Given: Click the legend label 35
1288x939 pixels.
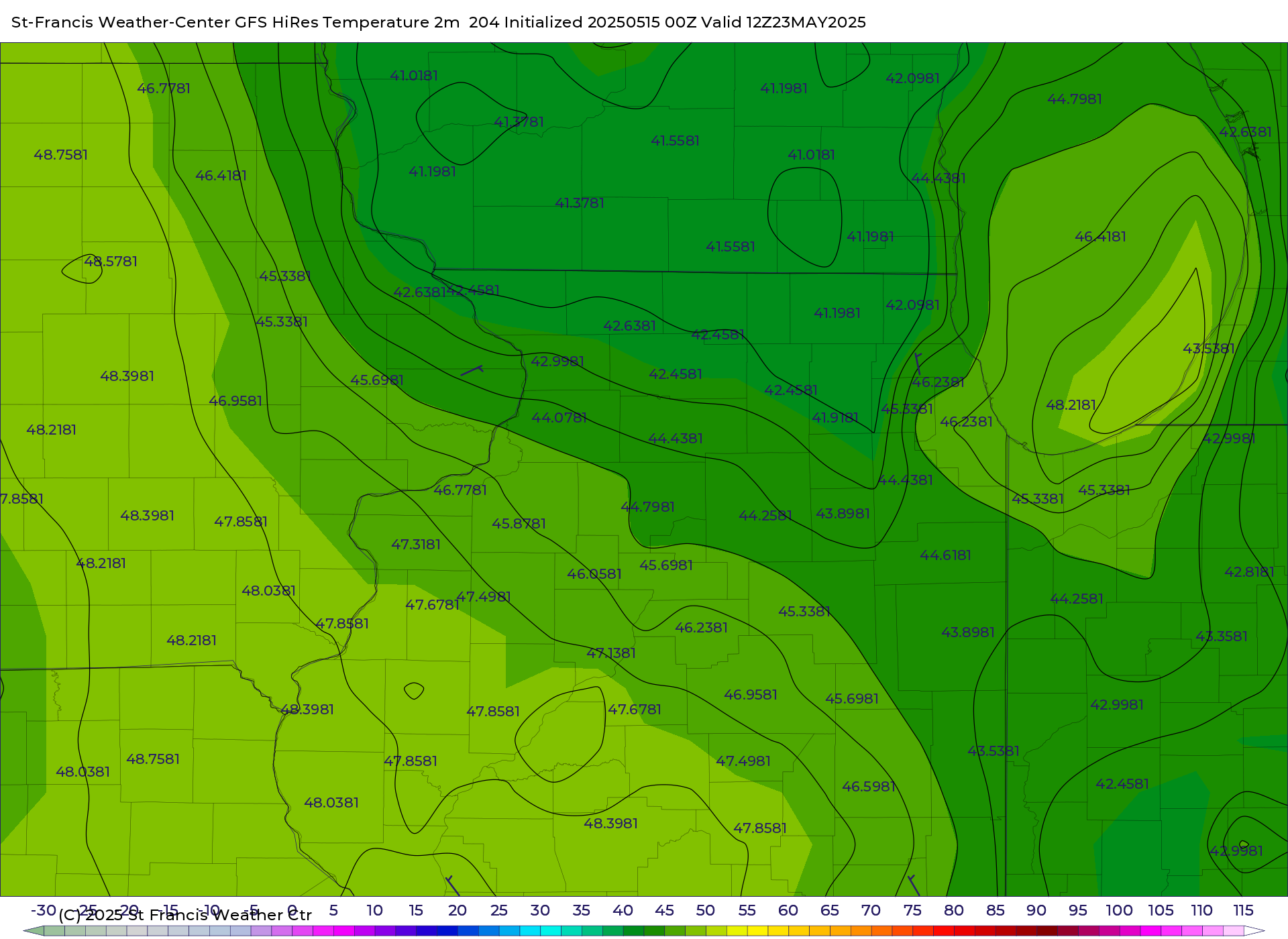Looking at the screenshot, I should (x=582, y=911).
